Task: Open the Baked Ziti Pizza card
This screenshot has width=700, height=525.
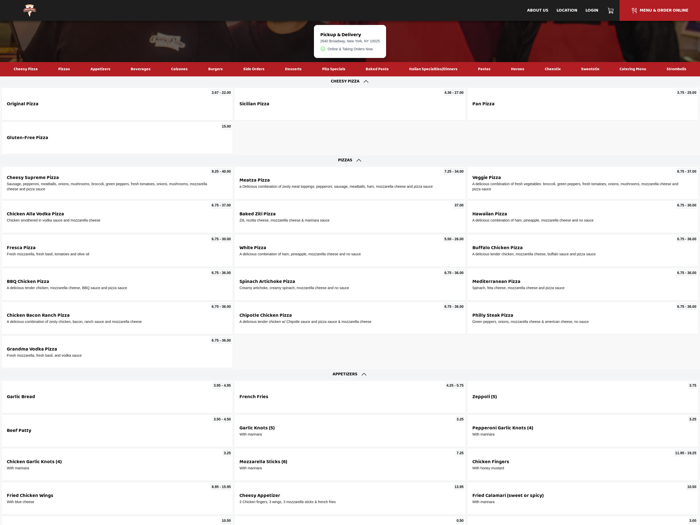Action: tap(350, 217)
